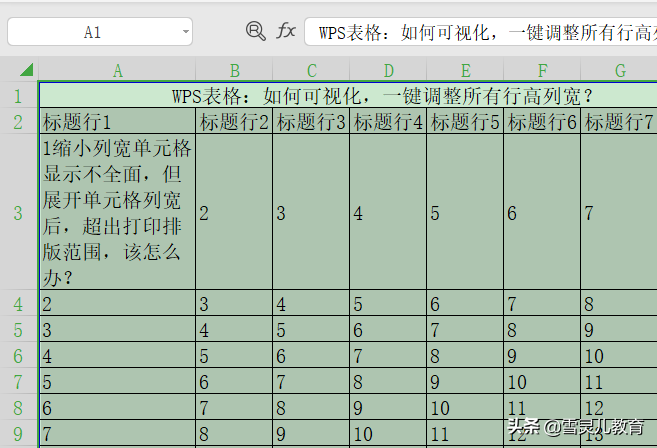Click cell G5 with value 9
657x448 pixels.
pyautogui.click(x=619, y=329)
